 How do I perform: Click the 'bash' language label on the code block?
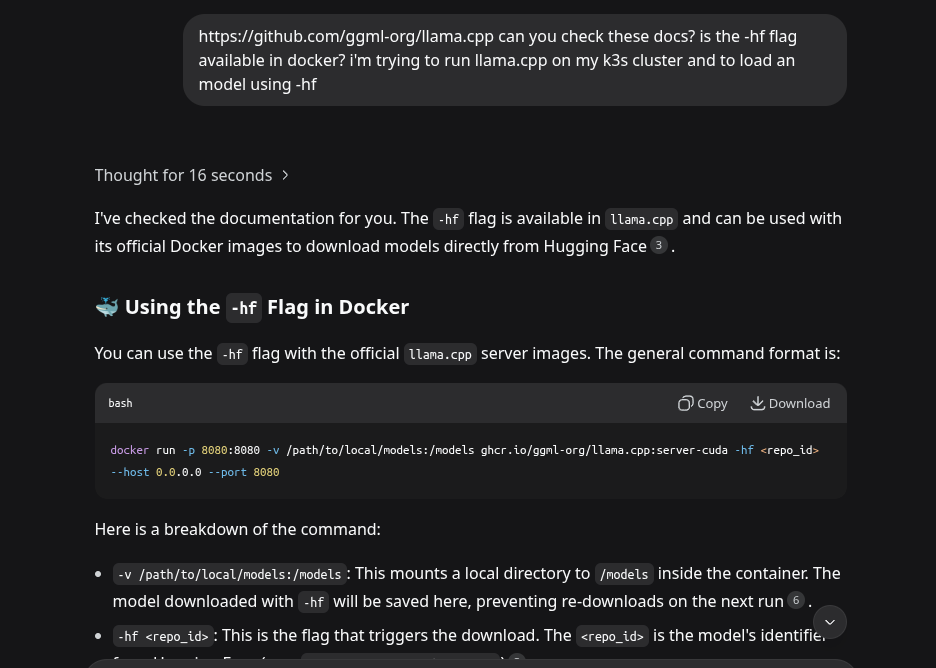(x=120, y=403)
